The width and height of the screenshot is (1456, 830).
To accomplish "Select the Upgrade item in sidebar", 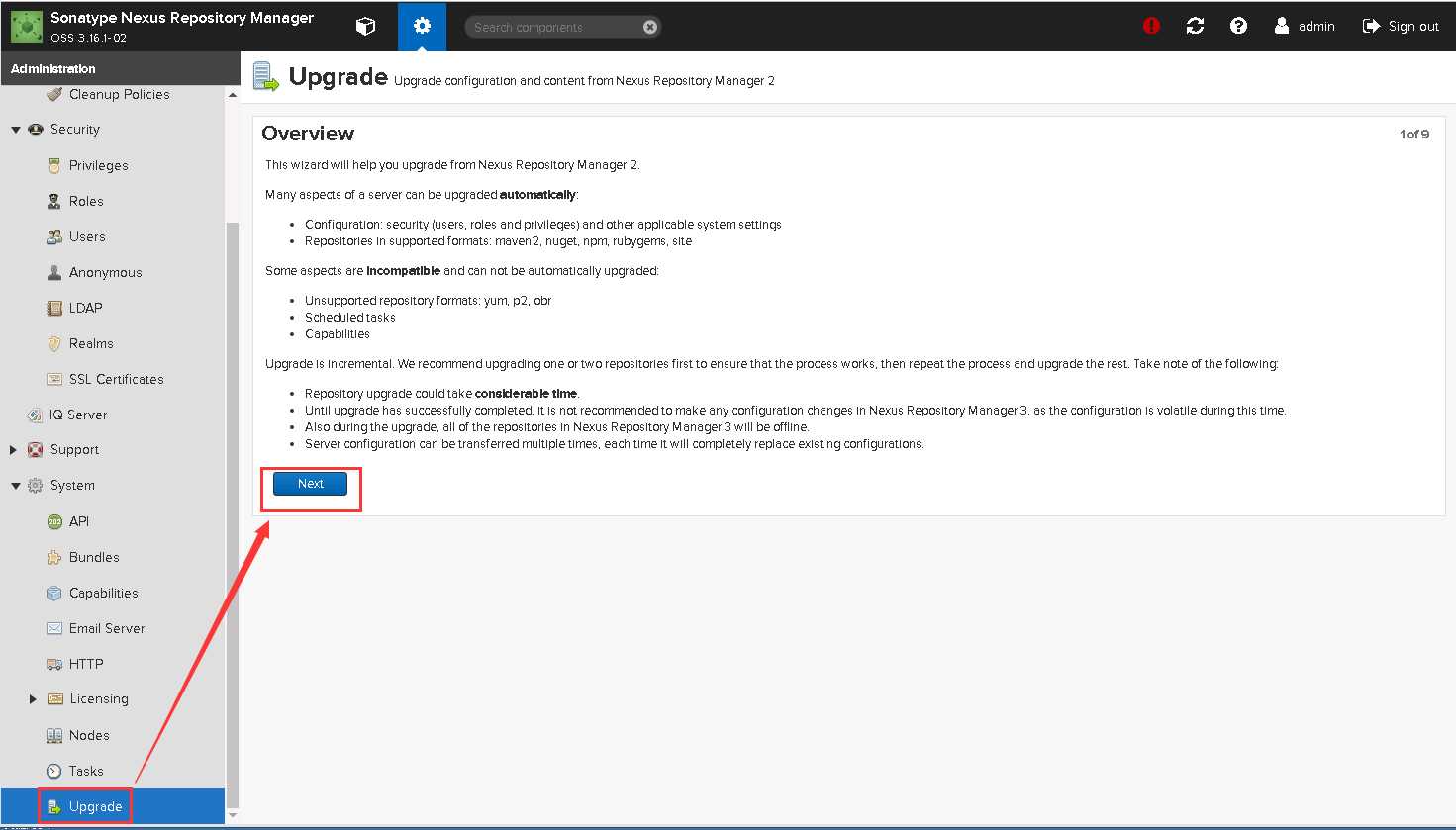I will (x=113, y=806).
